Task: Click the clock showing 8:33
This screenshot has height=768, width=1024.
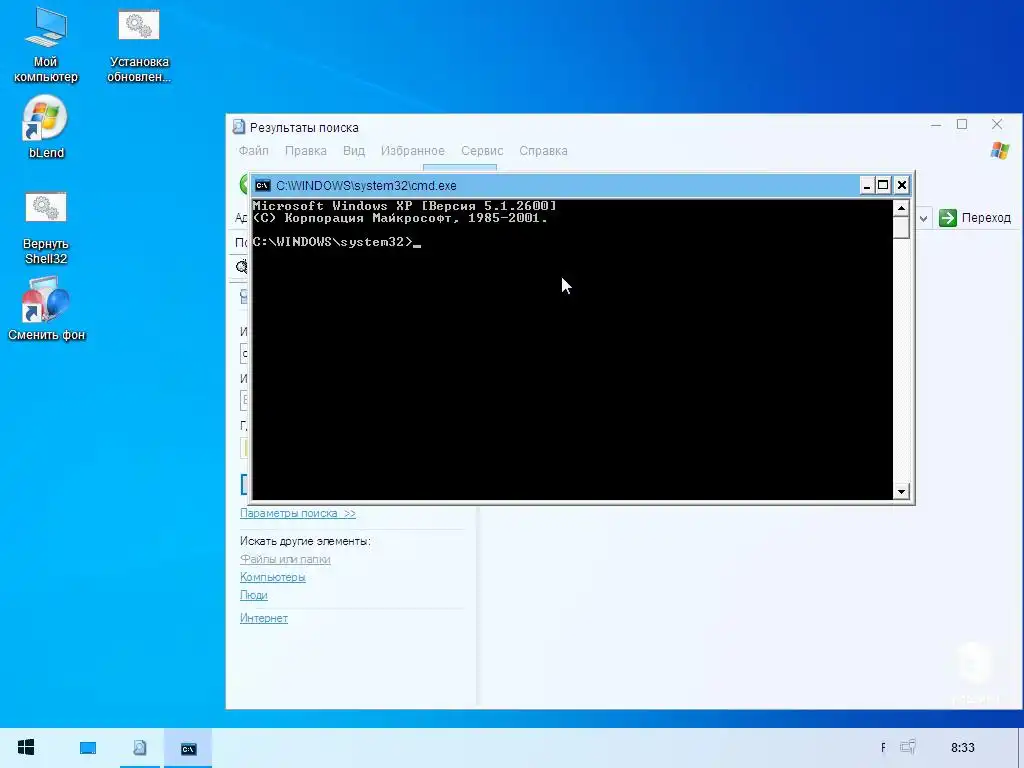Action: (x=963, y=748)
